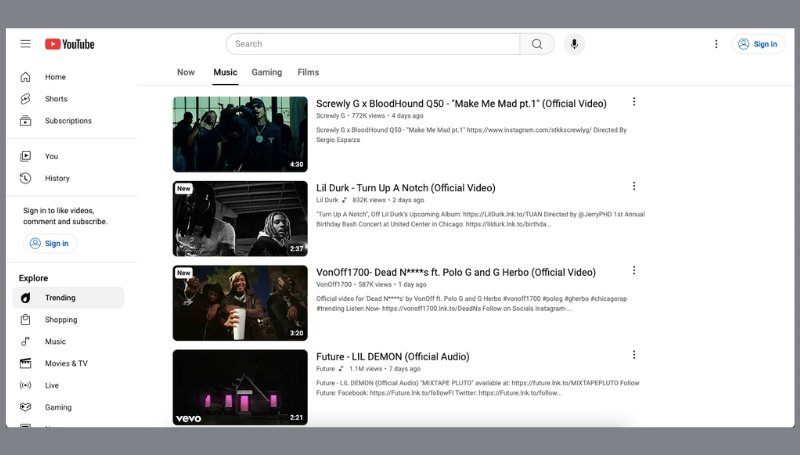
Task: Switch to the Gaming tab
Action: coord(267,72)
